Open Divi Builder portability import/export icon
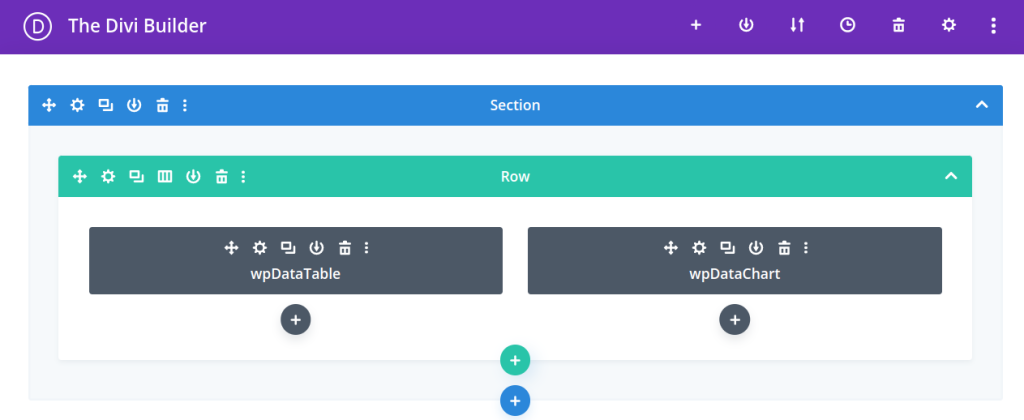Screen dimensions: 1024x420 [797, 25]
